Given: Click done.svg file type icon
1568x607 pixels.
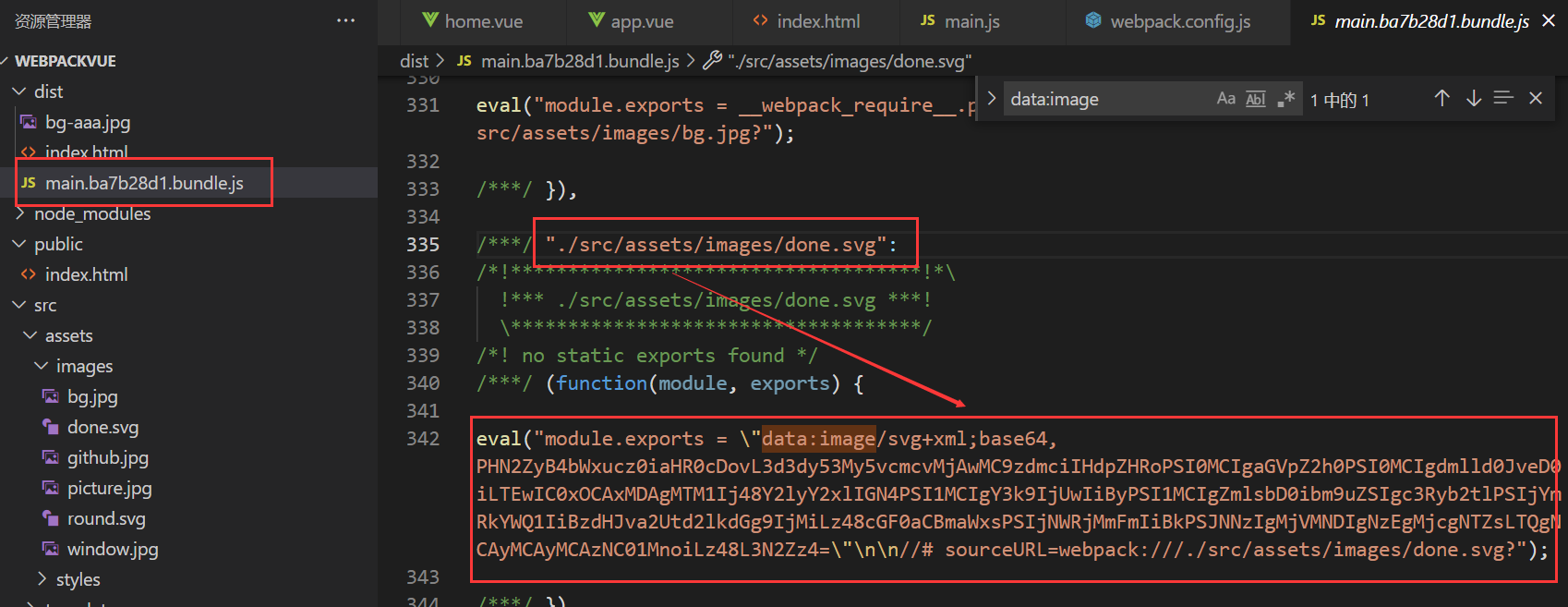Looking at the screenshot, I should [51, 427].
